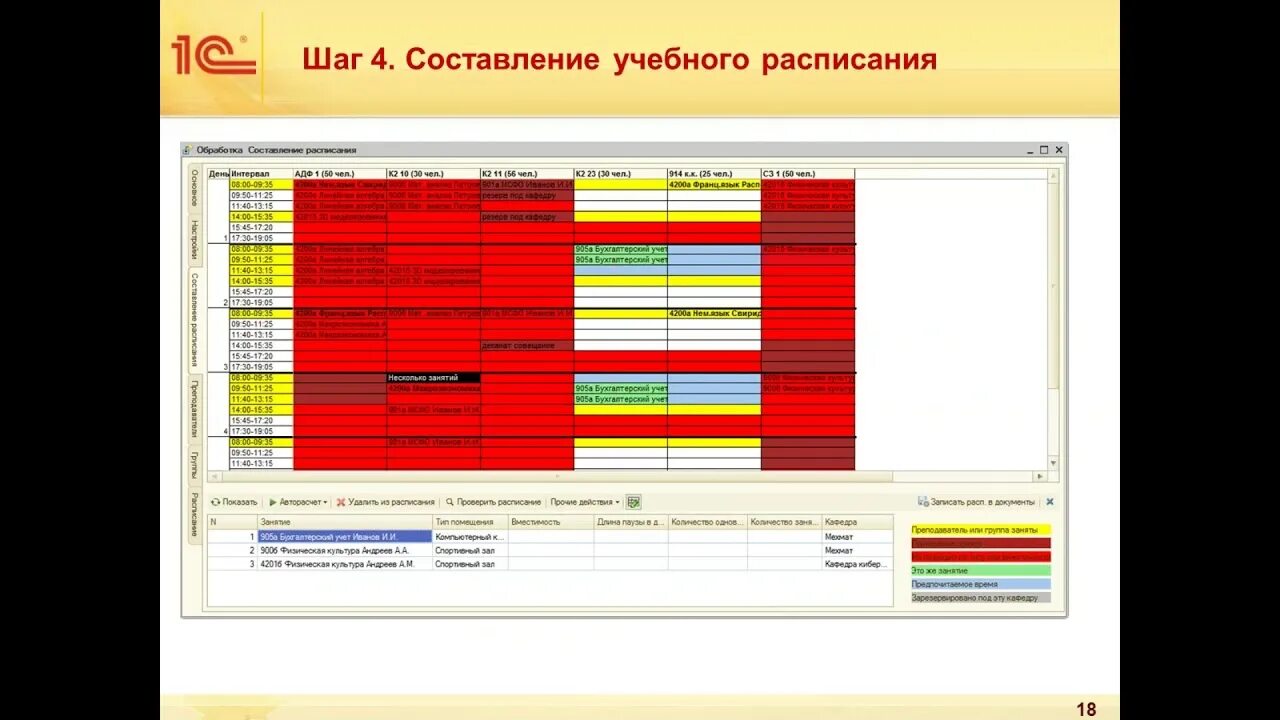This screenshot has width=1280, height=720.
Task: Click the Кафедра кибер... cell
Action: point(857,564)
